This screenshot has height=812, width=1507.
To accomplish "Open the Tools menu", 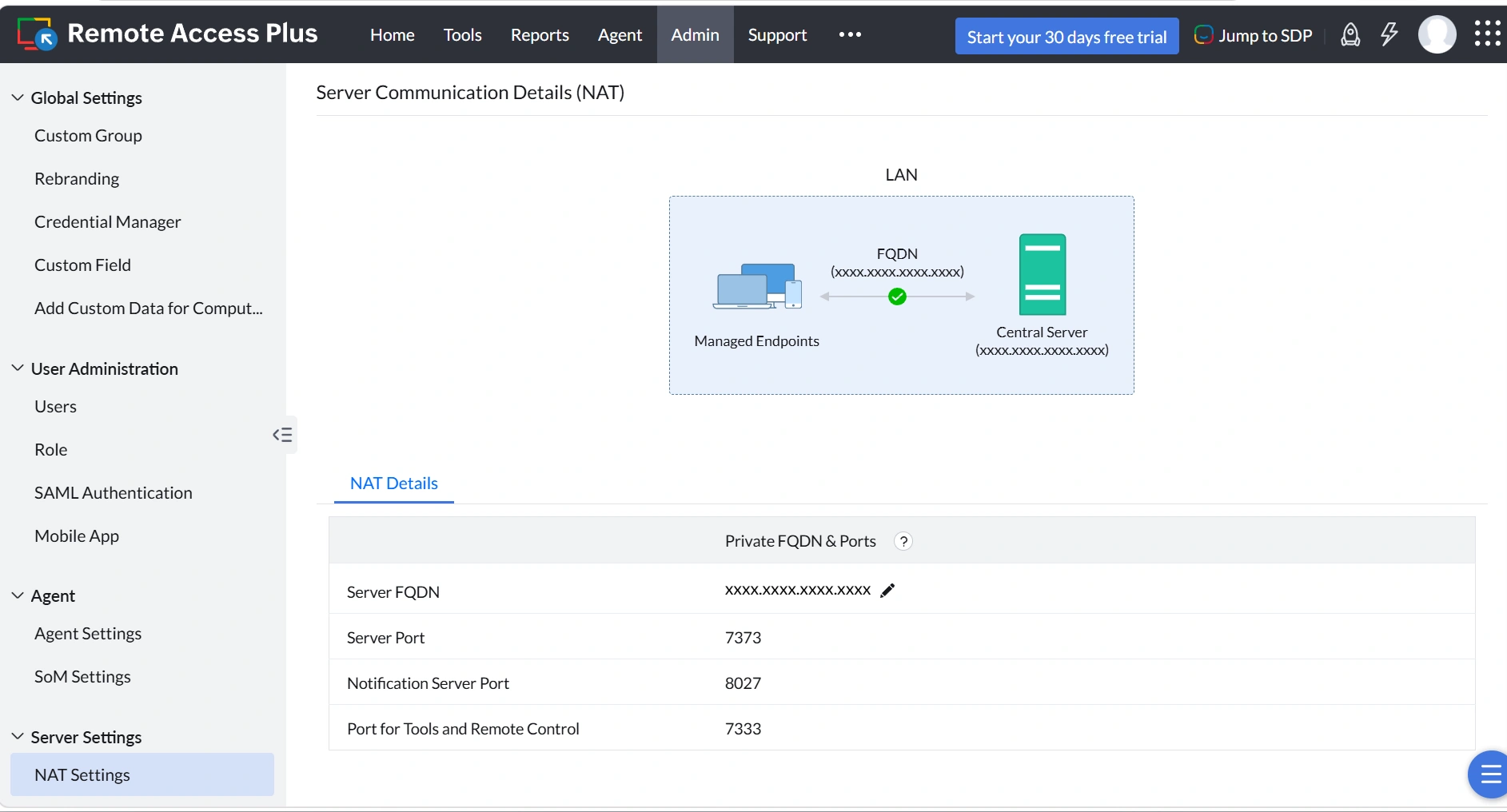I will (x=463, y=35).
